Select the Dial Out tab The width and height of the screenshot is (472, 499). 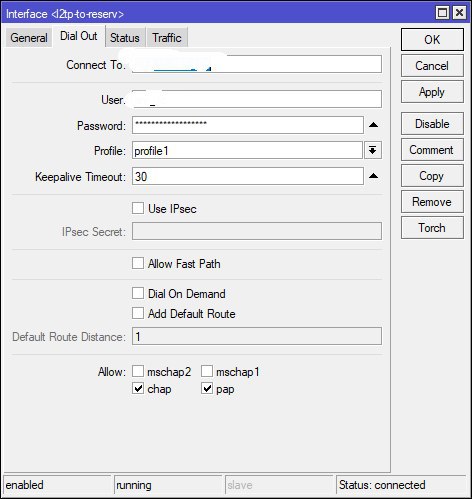(x=79, y=36)
